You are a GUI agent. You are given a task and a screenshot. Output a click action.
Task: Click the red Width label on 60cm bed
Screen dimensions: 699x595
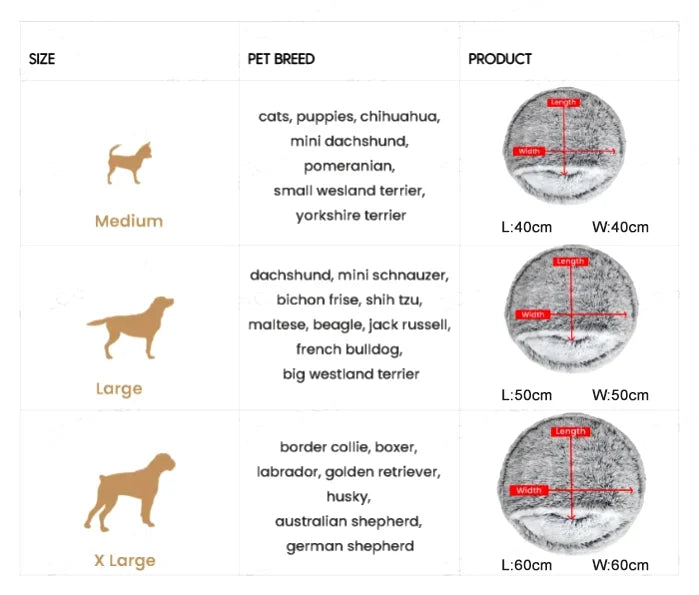click(x=528, y=490)
